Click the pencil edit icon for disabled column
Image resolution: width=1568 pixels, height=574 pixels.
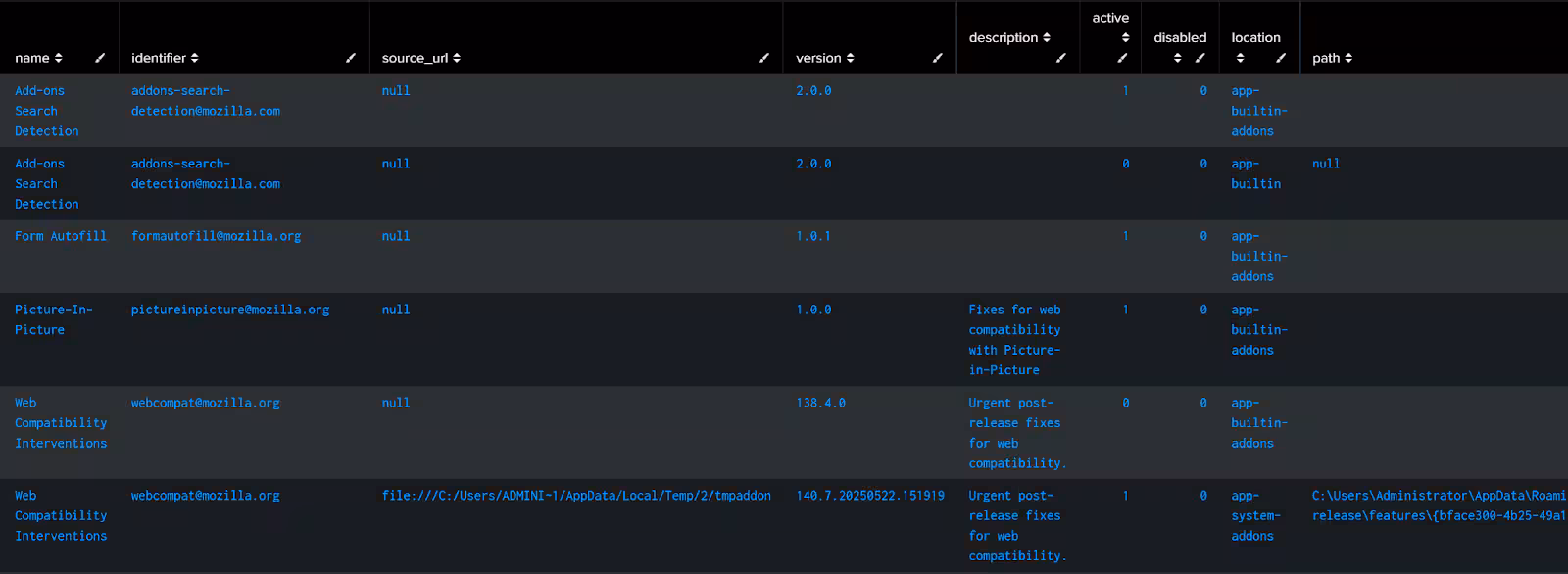(1200, 58)
